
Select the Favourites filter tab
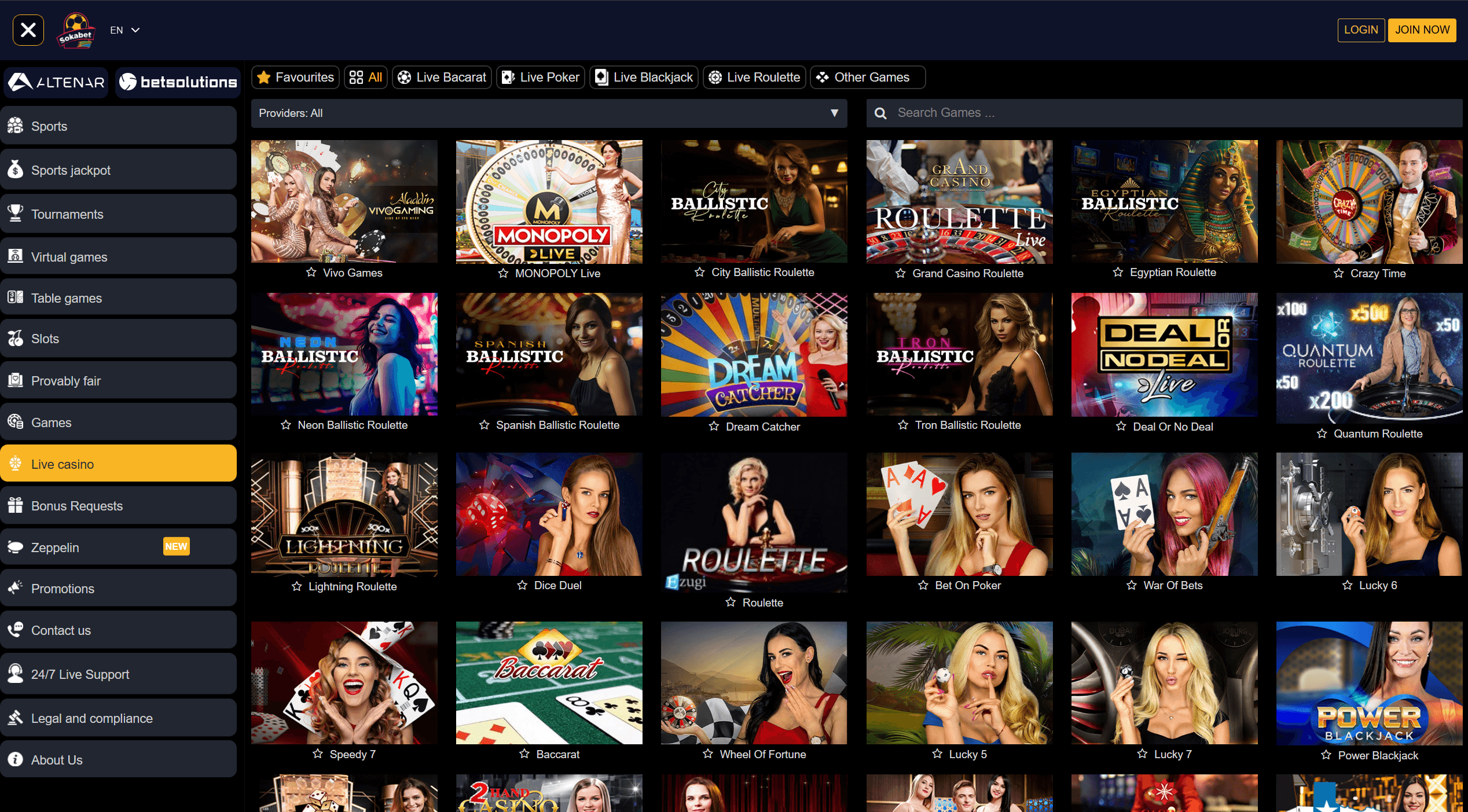[295, 77]
